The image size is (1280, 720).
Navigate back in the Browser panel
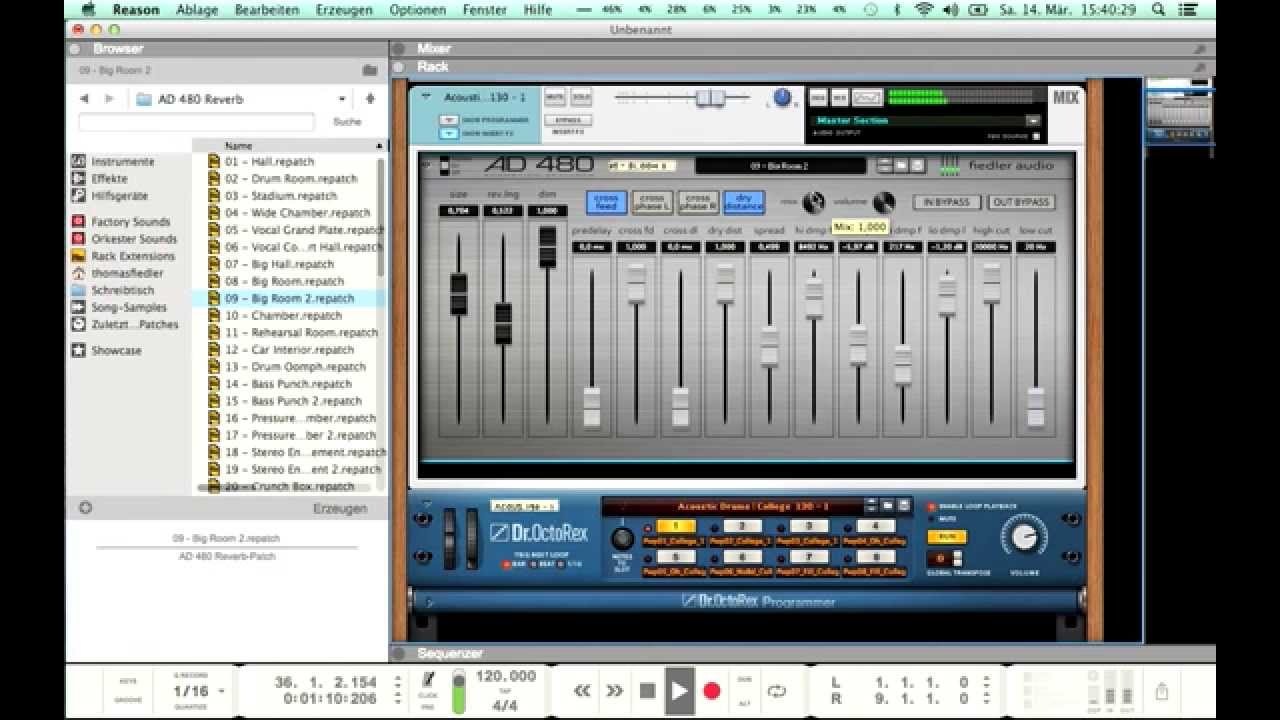click(84, 99)
